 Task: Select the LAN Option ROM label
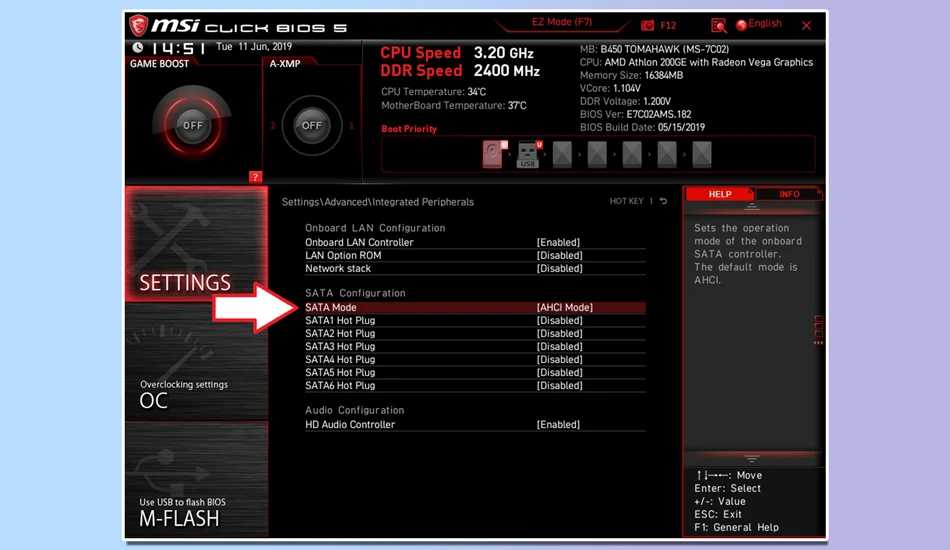tap(343, 256)
